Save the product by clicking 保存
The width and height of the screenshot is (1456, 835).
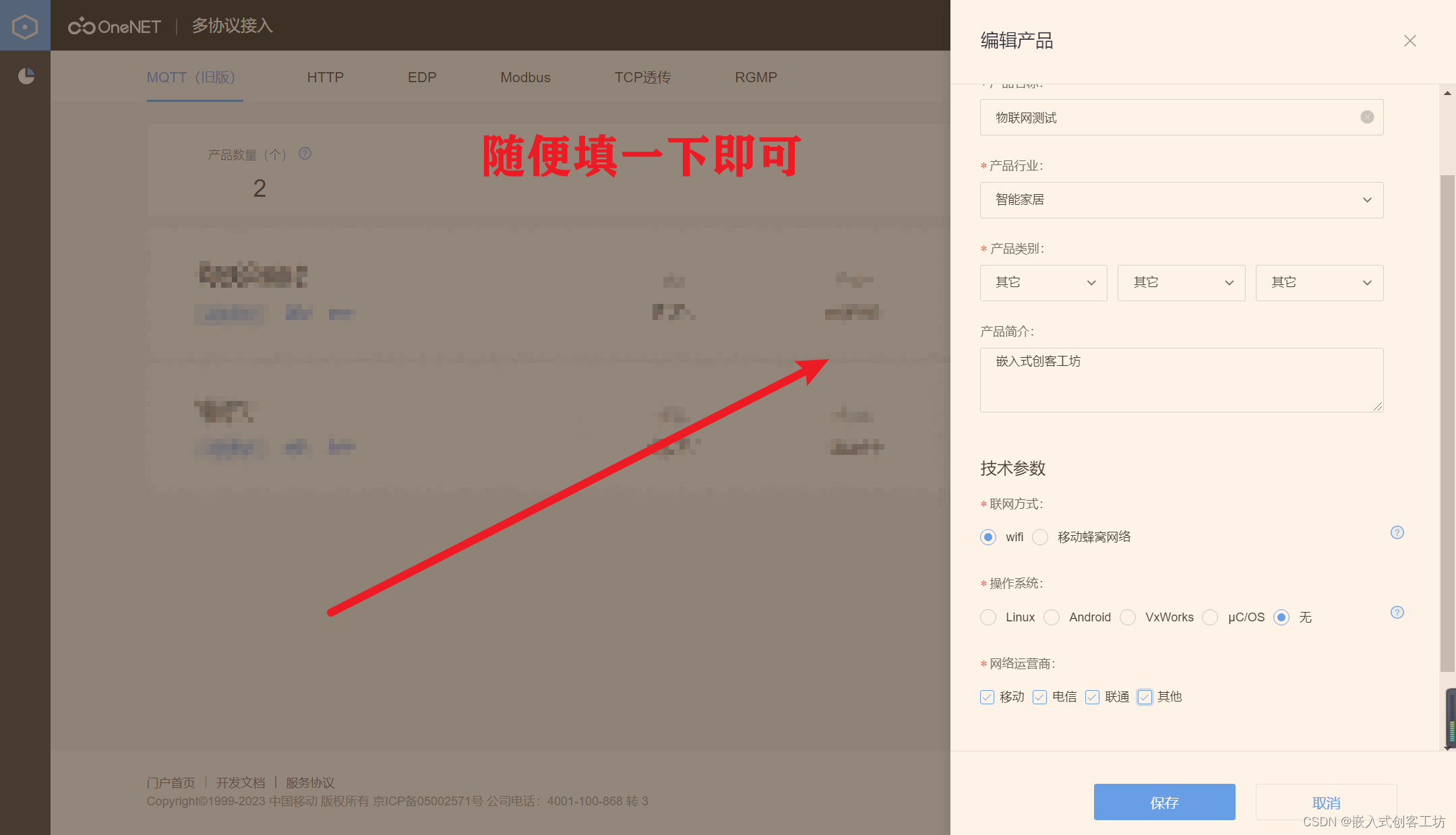[1164, 802]
